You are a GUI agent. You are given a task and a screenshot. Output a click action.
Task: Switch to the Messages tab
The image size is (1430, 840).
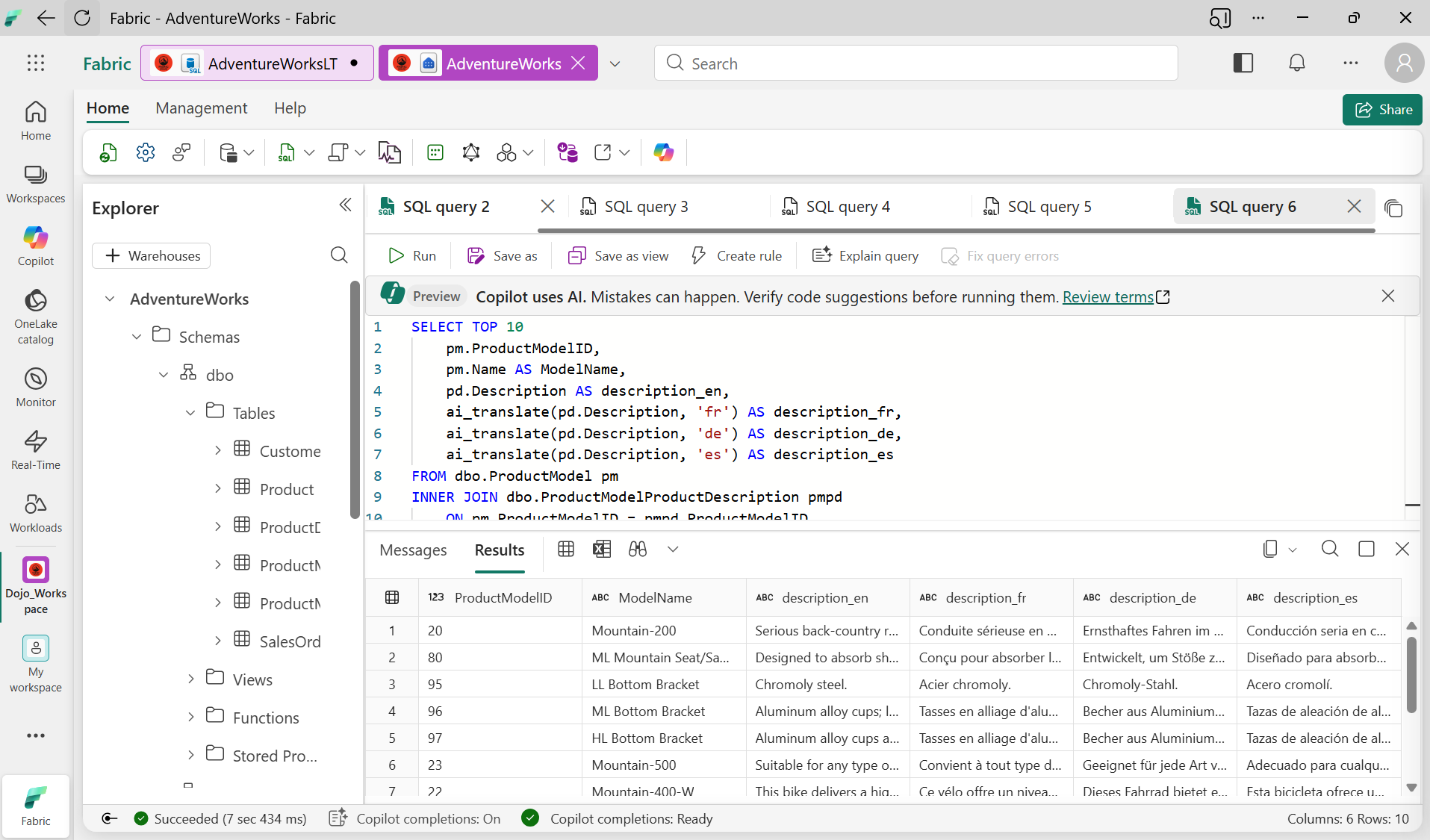pos(412,550)
